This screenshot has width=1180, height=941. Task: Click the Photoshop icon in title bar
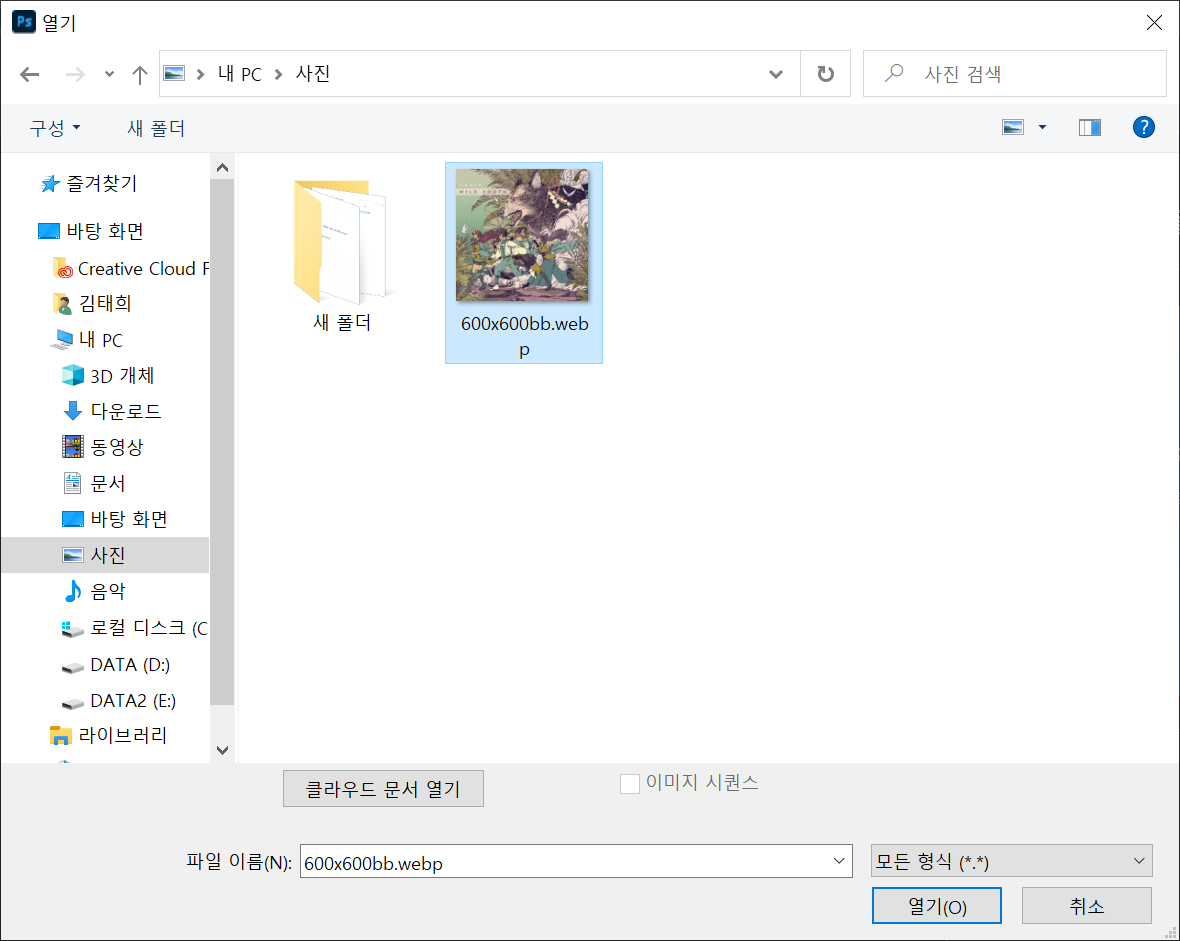(23, 22)
